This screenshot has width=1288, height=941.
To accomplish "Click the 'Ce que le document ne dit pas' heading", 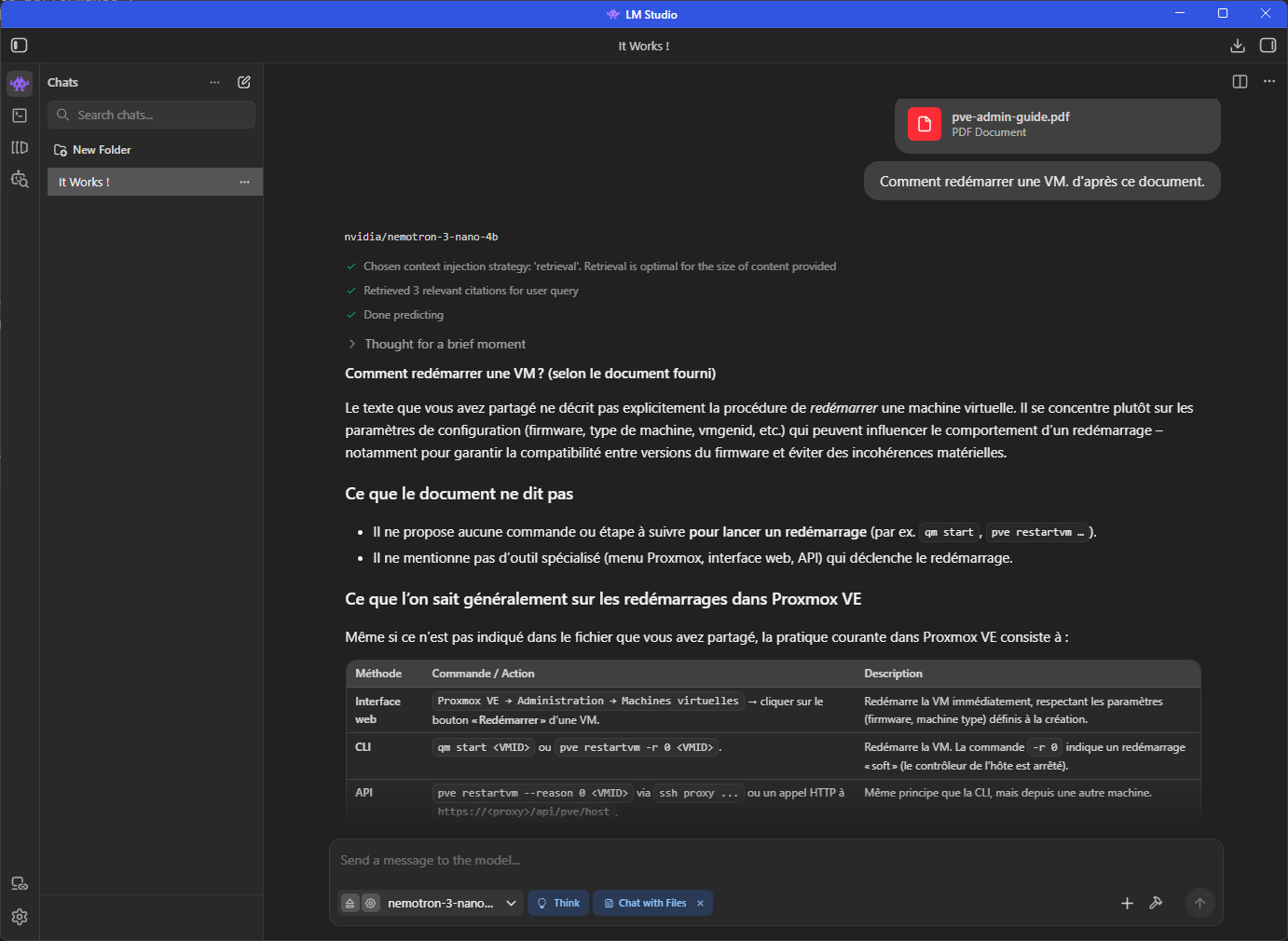I will tap(459, 494).
